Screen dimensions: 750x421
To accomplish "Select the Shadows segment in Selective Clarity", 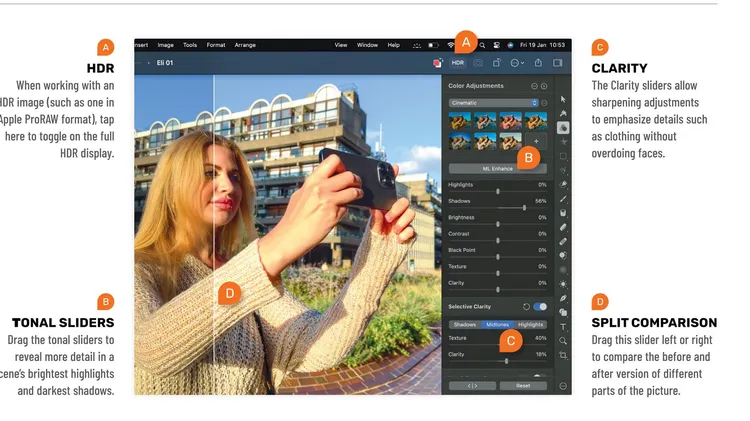I will (x=464, y=324).
